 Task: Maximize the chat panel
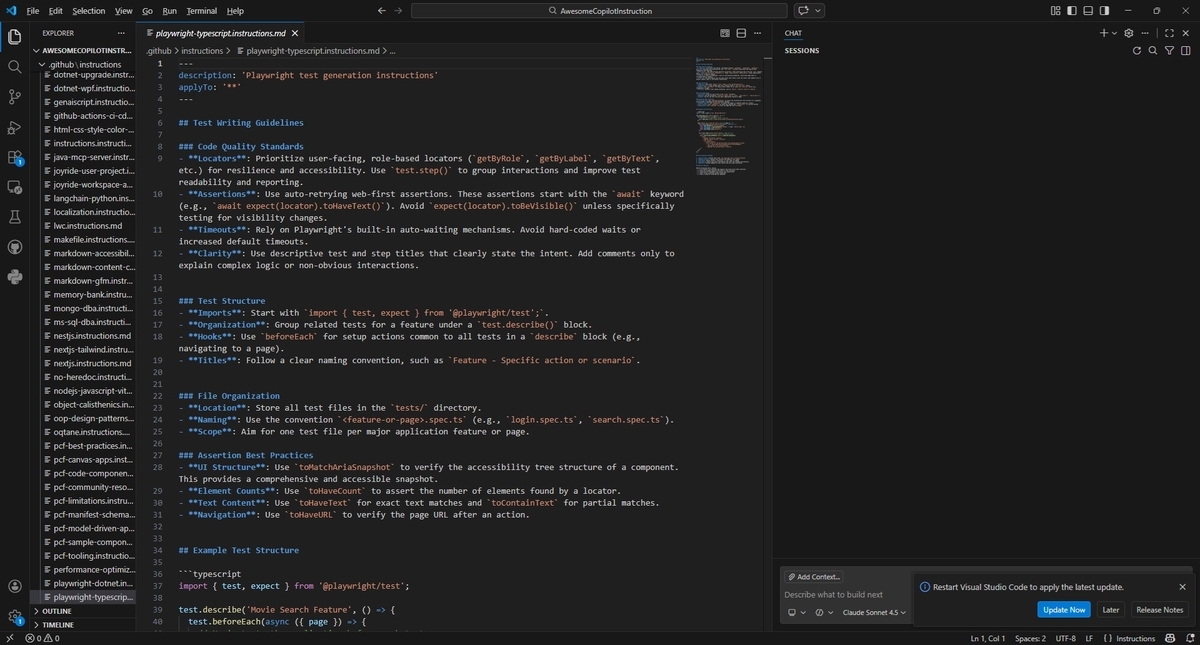tap(1169, 33)
